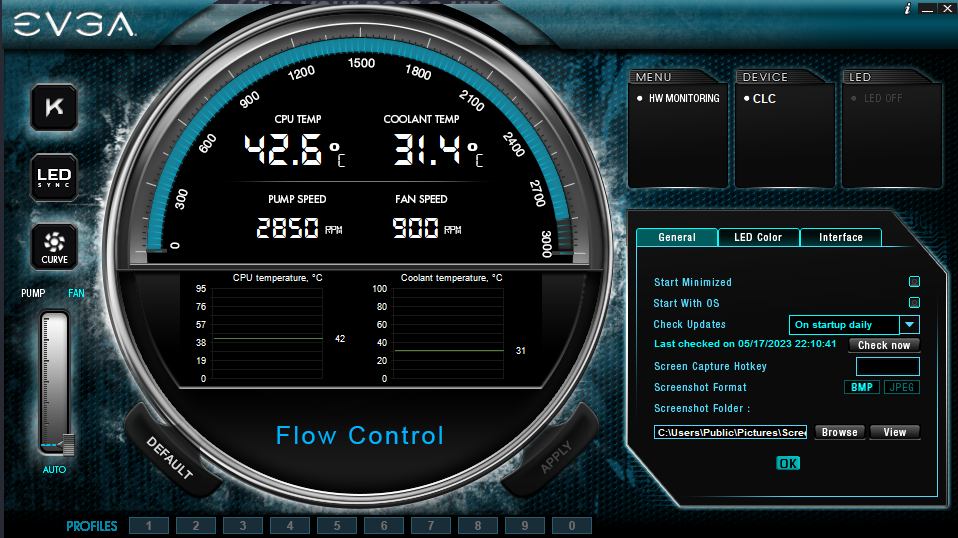This screenshot has width=958, height=538.
Task: Click View screenshot folder button
Action: [x=894, y=432]
